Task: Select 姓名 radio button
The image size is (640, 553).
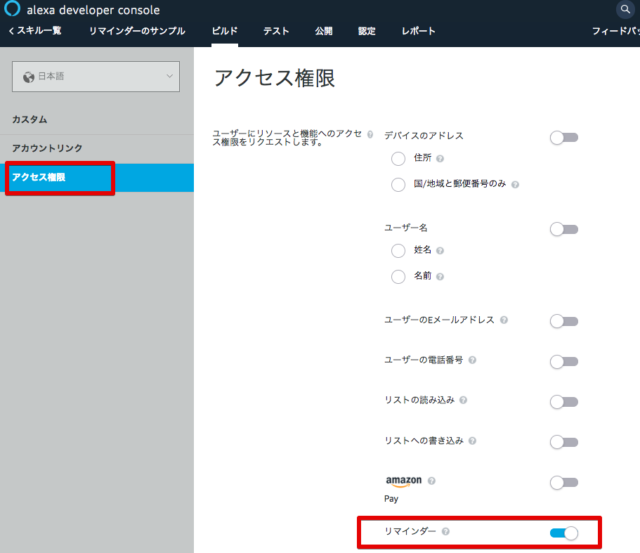Action: [x=398, y=250]
